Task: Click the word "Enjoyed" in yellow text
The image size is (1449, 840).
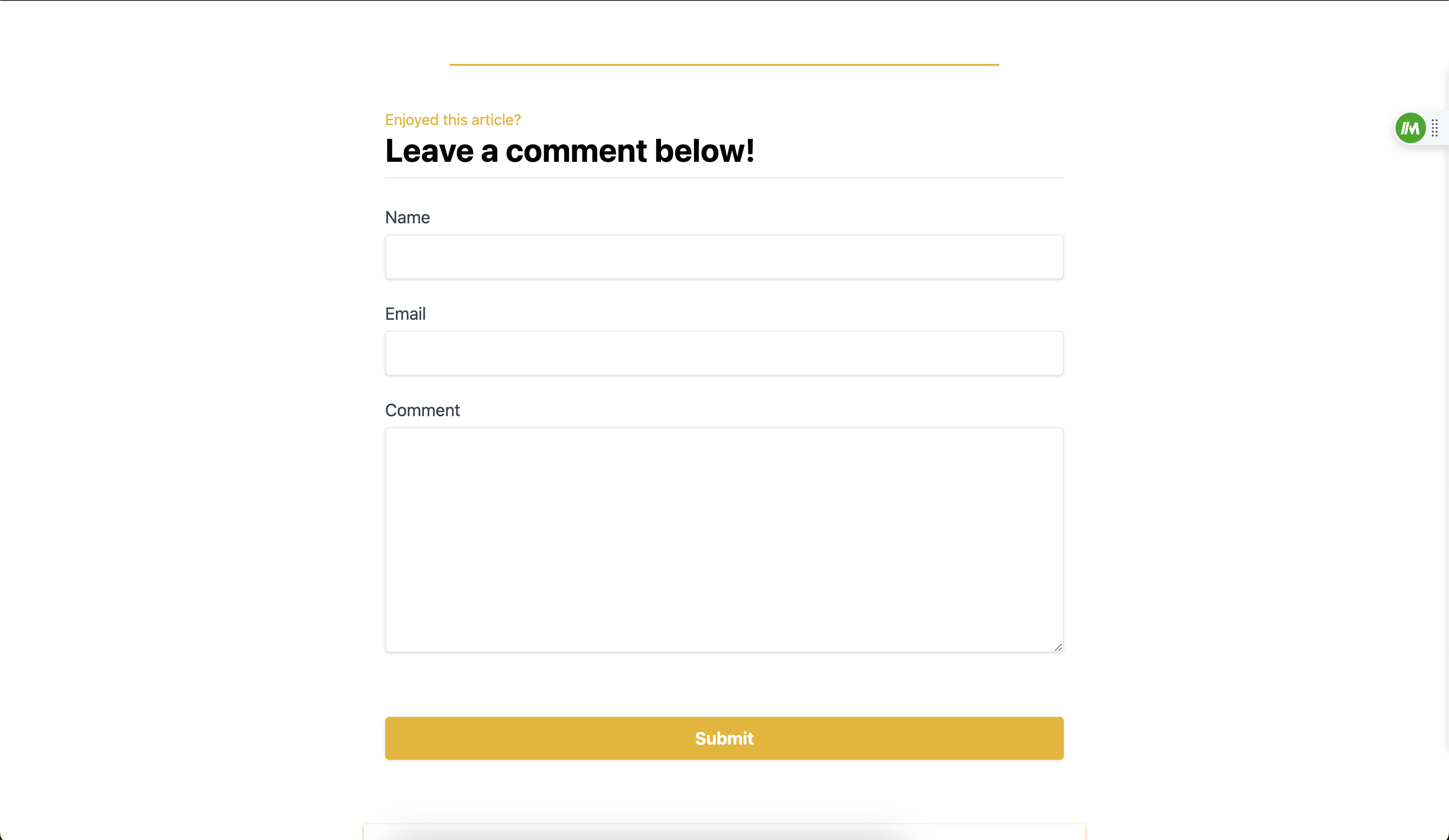Action: [412, 120]
